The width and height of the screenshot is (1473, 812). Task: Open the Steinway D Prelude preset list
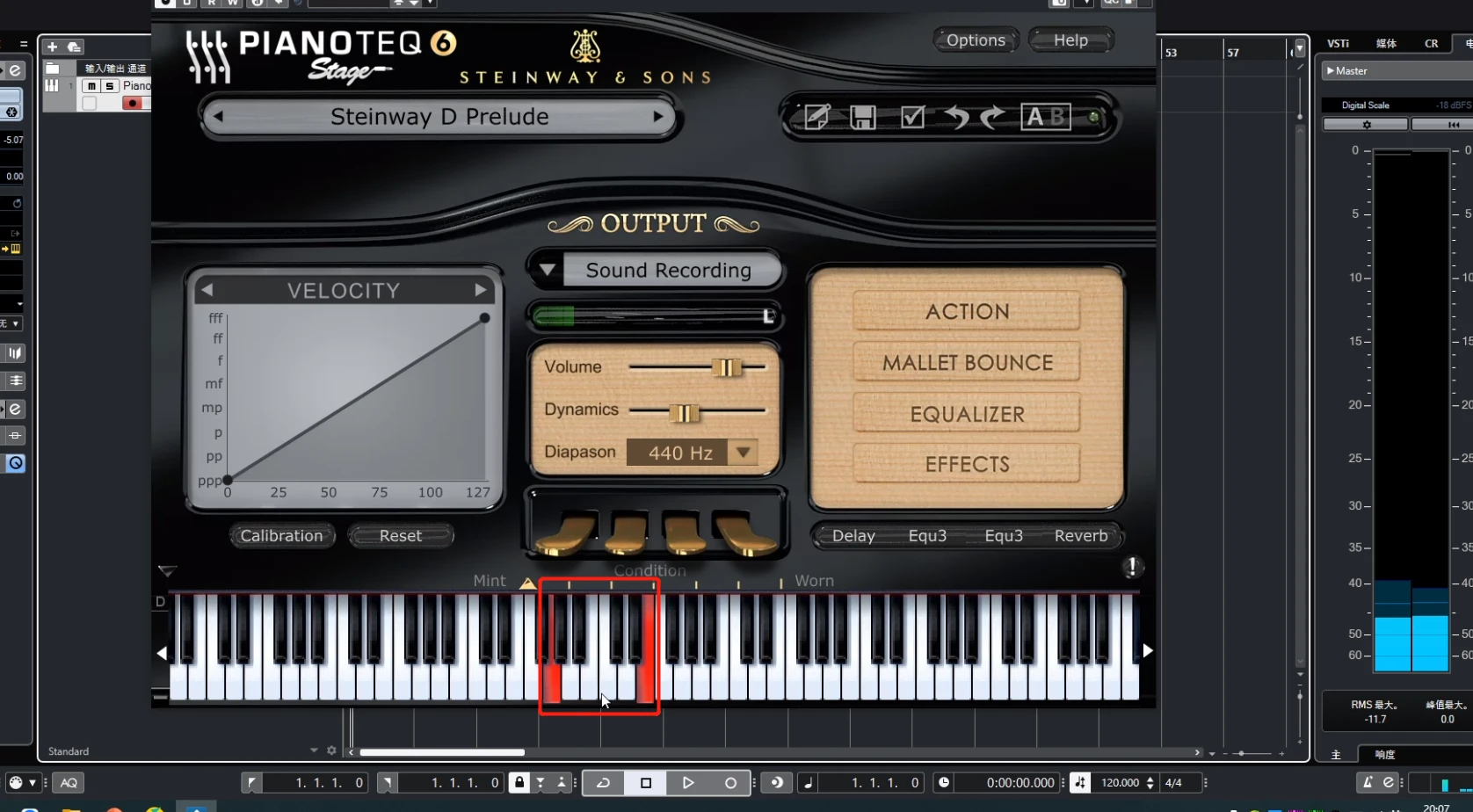point(439,116)
